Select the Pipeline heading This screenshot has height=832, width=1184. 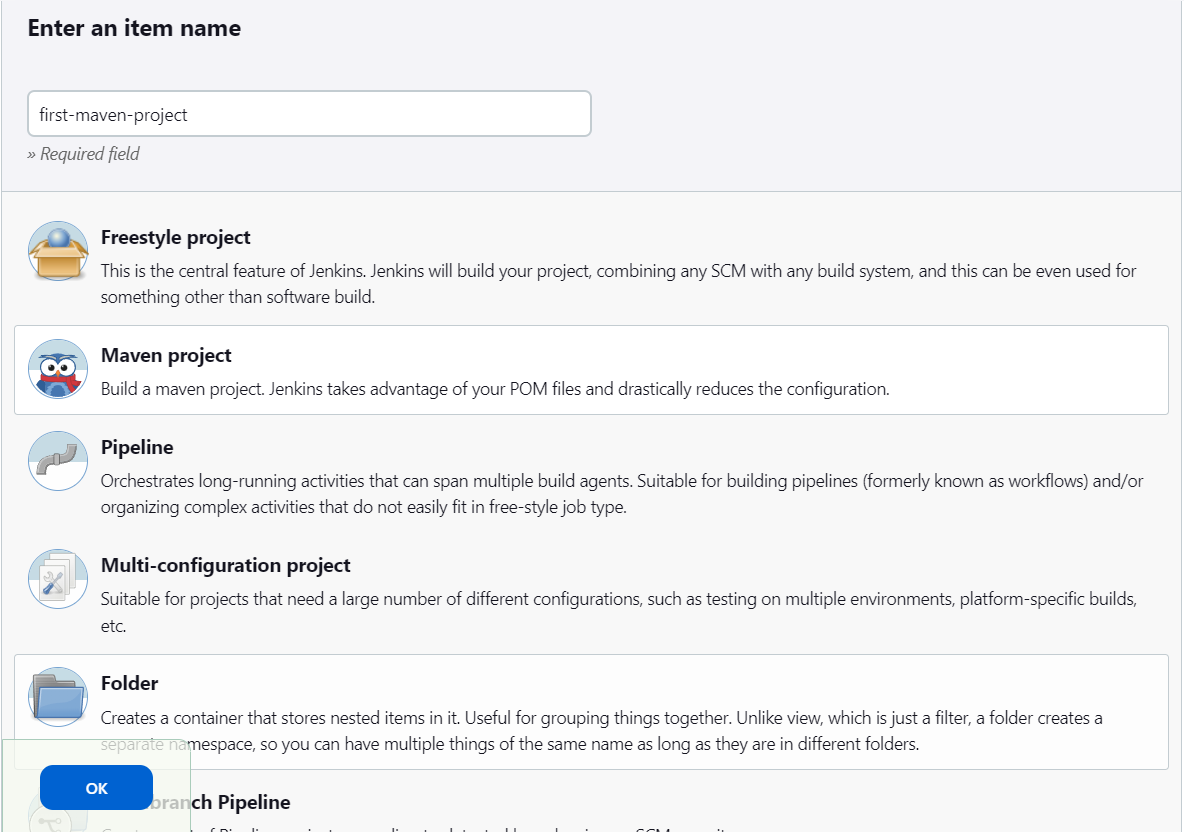pos(137,447)
